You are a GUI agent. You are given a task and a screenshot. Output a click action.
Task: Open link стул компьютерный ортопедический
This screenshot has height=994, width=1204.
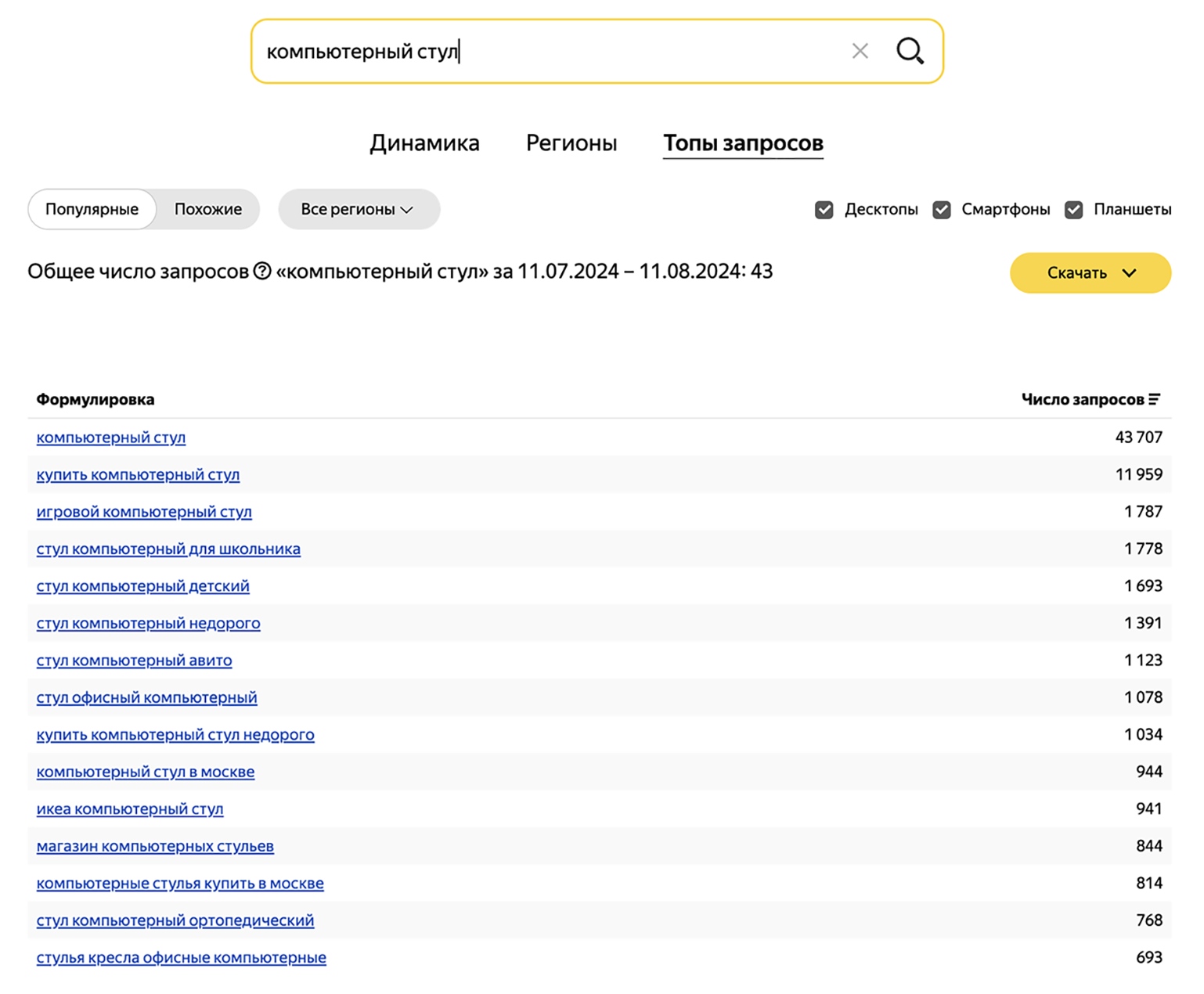[x=175, y=921]
